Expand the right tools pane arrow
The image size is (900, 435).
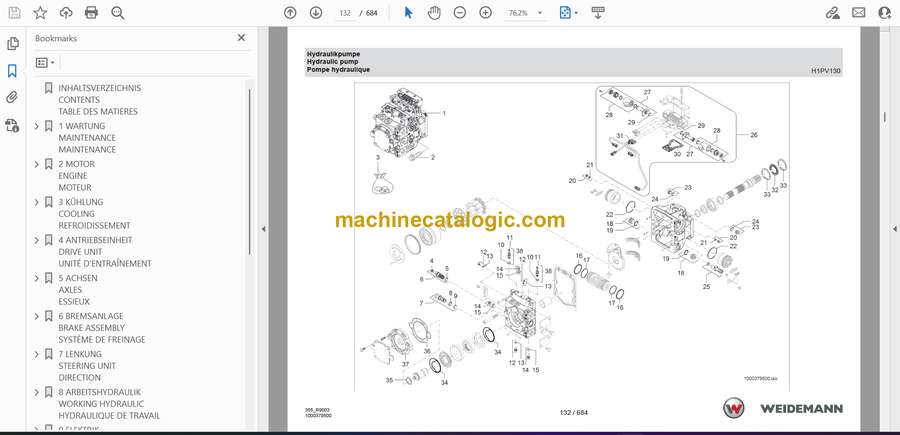click(x=894, y=229)
